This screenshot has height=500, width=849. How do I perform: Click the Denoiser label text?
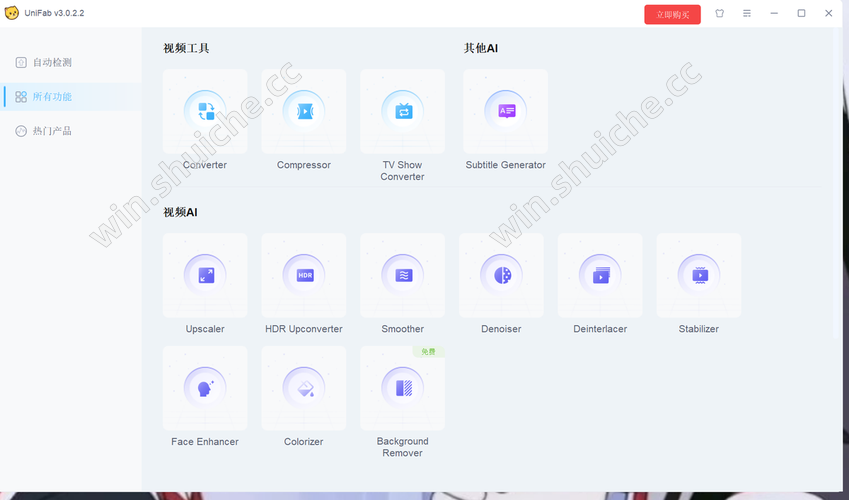coord(501,329)
